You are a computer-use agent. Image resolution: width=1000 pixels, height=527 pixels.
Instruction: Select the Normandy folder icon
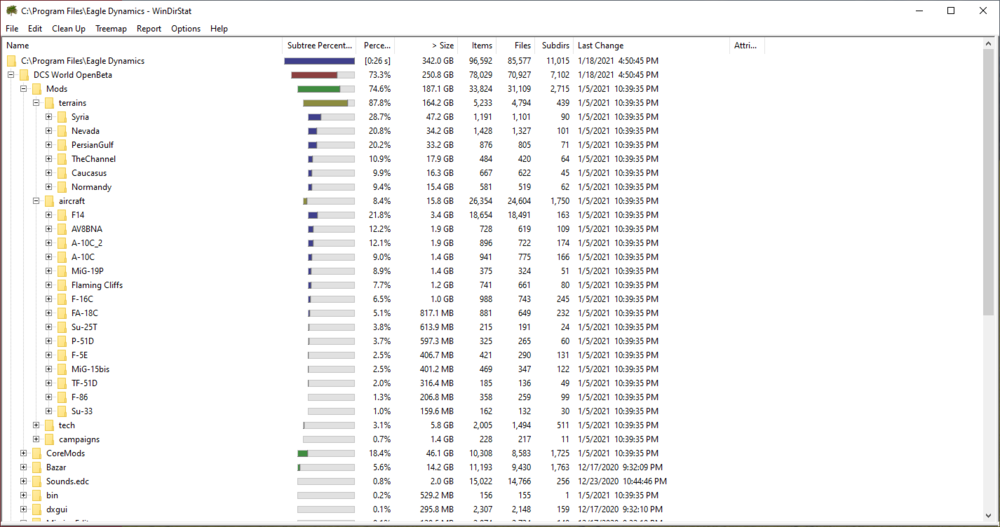(62, 187)
